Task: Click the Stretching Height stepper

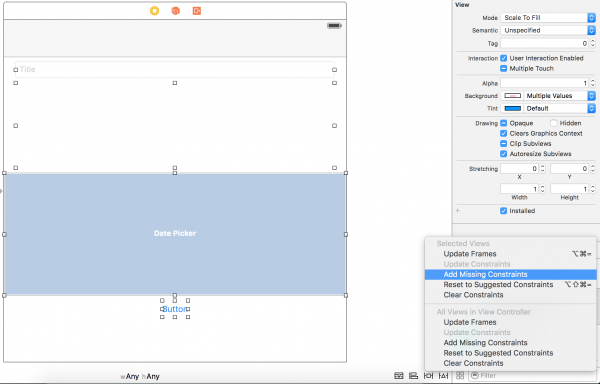Action: pos(593,189)
